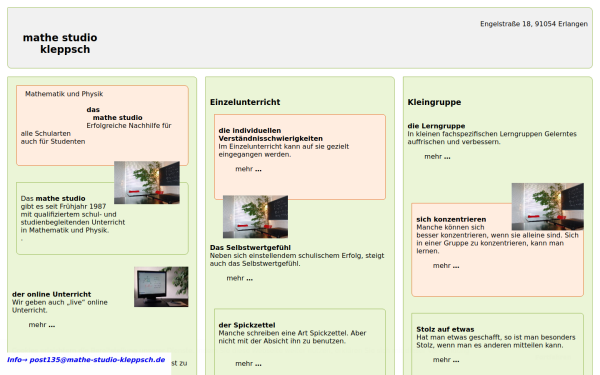
Task: Open the 'mehr ...' link under die Lerngruppe
Action: pyautogui.click(x=437, y=157)
